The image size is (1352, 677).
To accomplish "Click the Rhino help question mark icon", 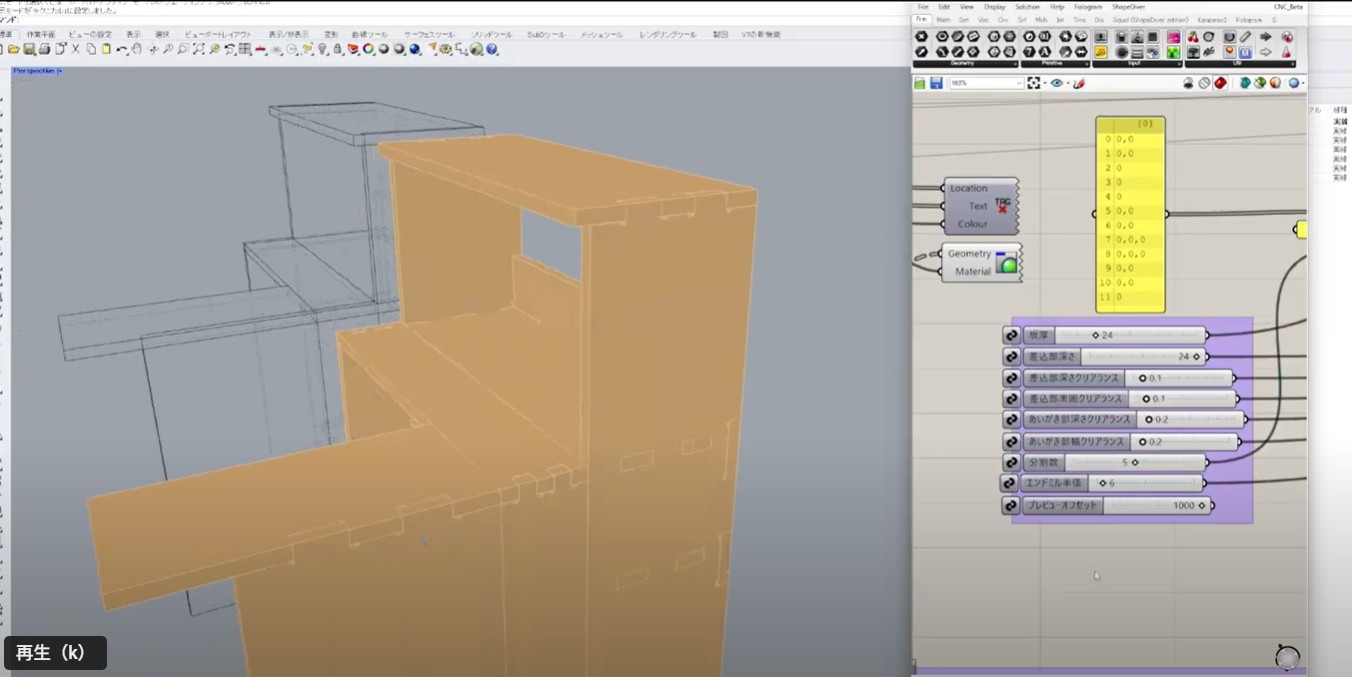I will (x=492, y=49).
